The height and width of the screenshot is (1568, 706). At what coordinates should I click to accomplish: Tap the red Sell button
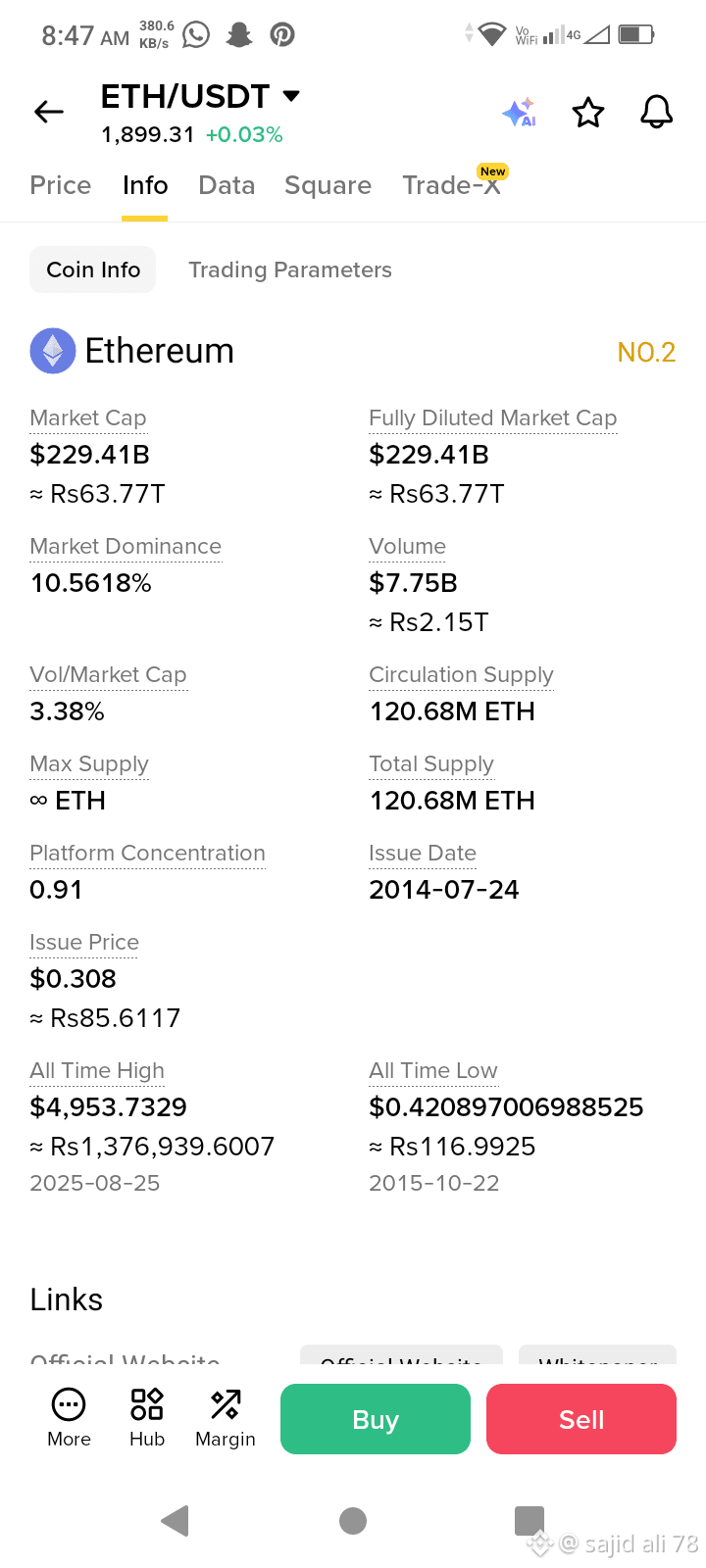(x=581, y=1419)
